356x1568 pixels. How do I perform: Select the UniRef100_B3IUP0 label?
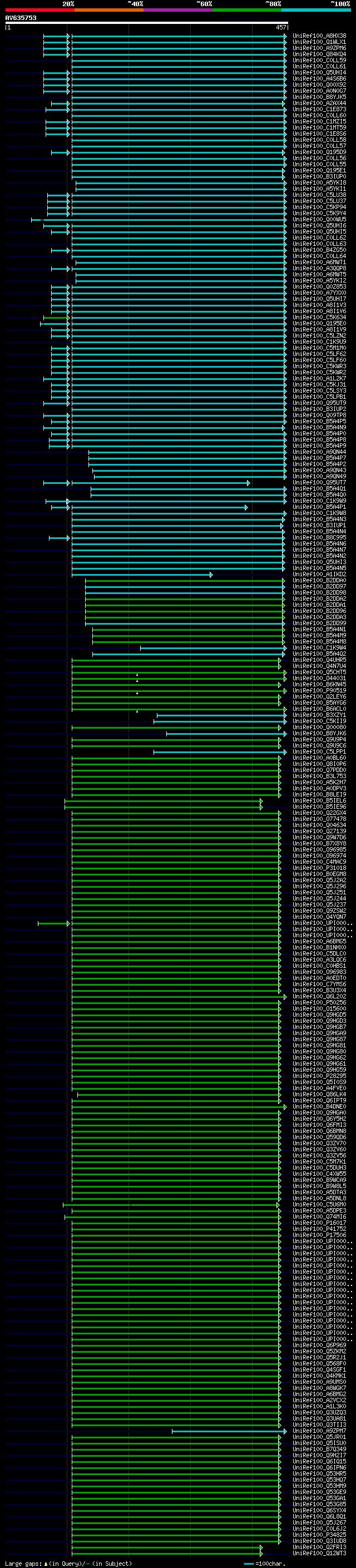[x=319, y=176]
